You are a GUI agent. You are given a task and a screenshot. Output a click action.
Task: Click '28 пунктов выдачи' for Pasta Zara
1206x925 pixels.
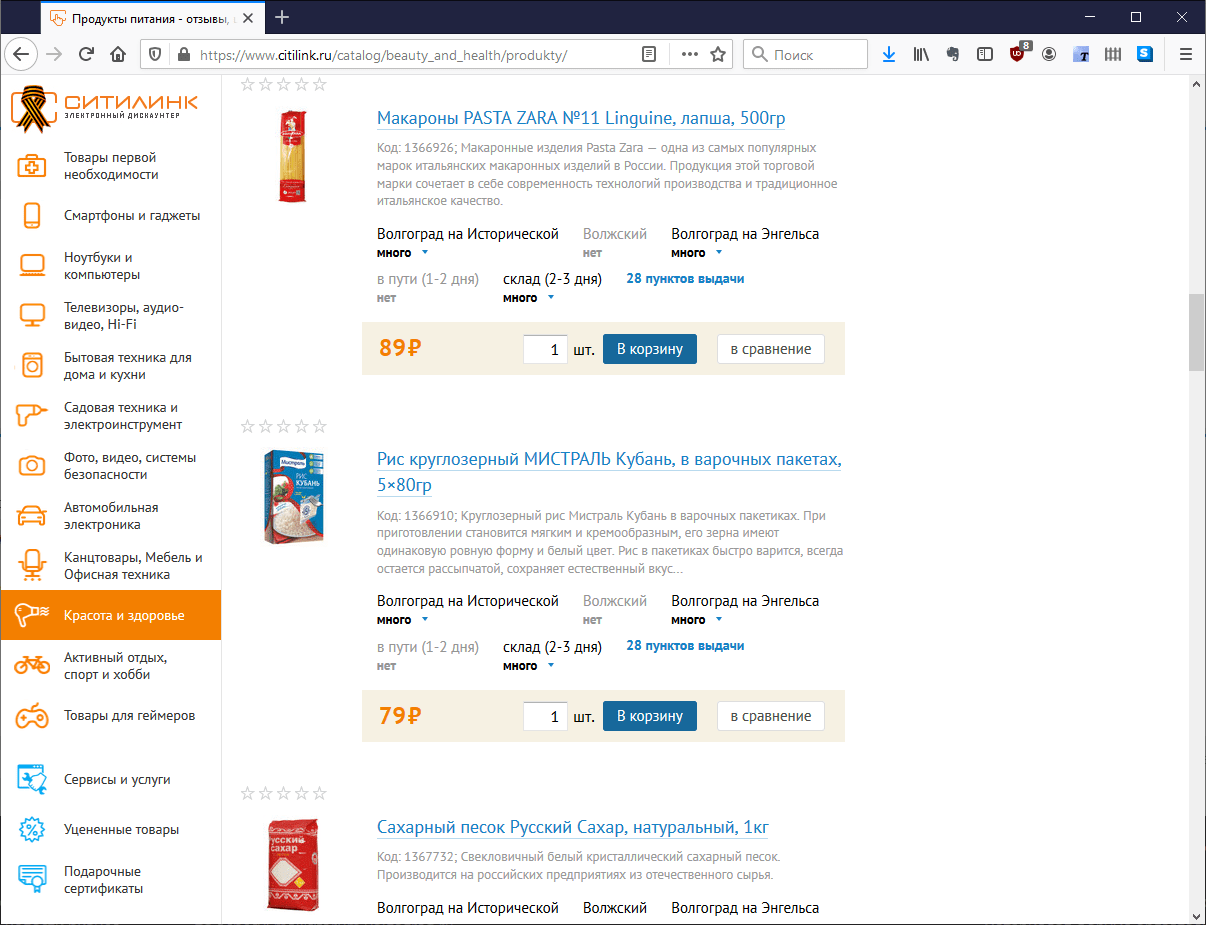(x=685, y=279)
